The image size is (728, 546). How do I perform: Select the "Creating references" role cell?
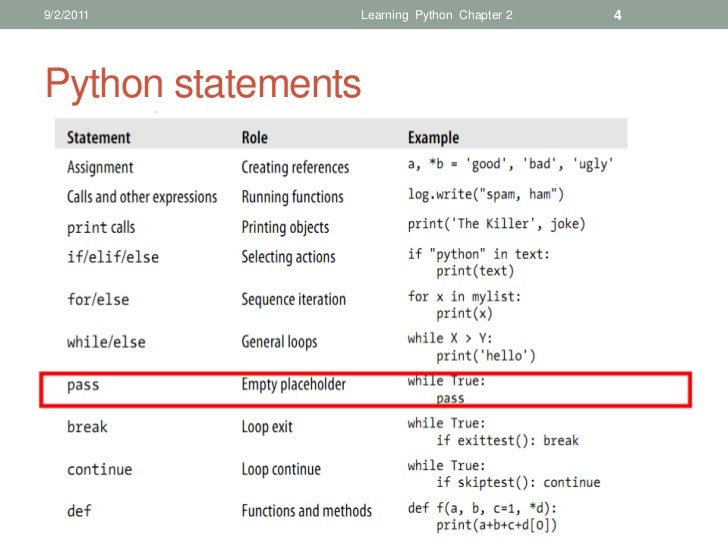(295, 167)
